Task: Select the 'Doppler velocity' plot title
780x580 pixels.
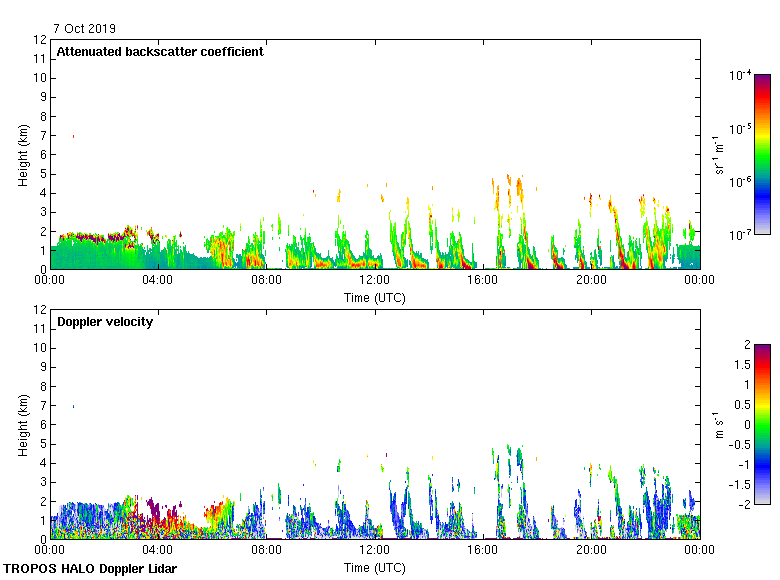Action: [105, 322]
